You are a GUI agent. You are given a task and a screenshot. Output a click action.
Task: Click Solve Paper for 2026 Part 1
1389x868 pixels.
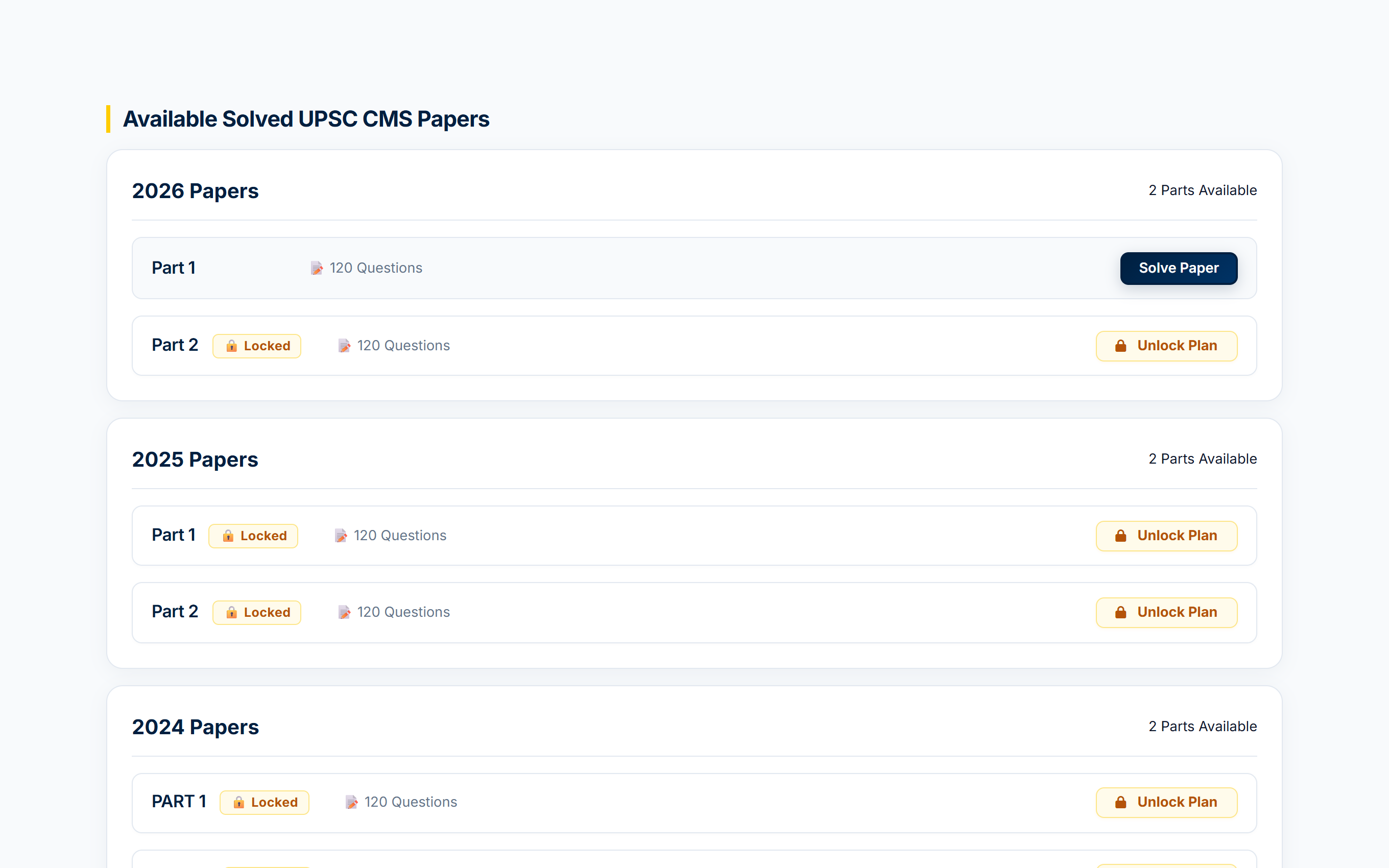click(1179, 268)
